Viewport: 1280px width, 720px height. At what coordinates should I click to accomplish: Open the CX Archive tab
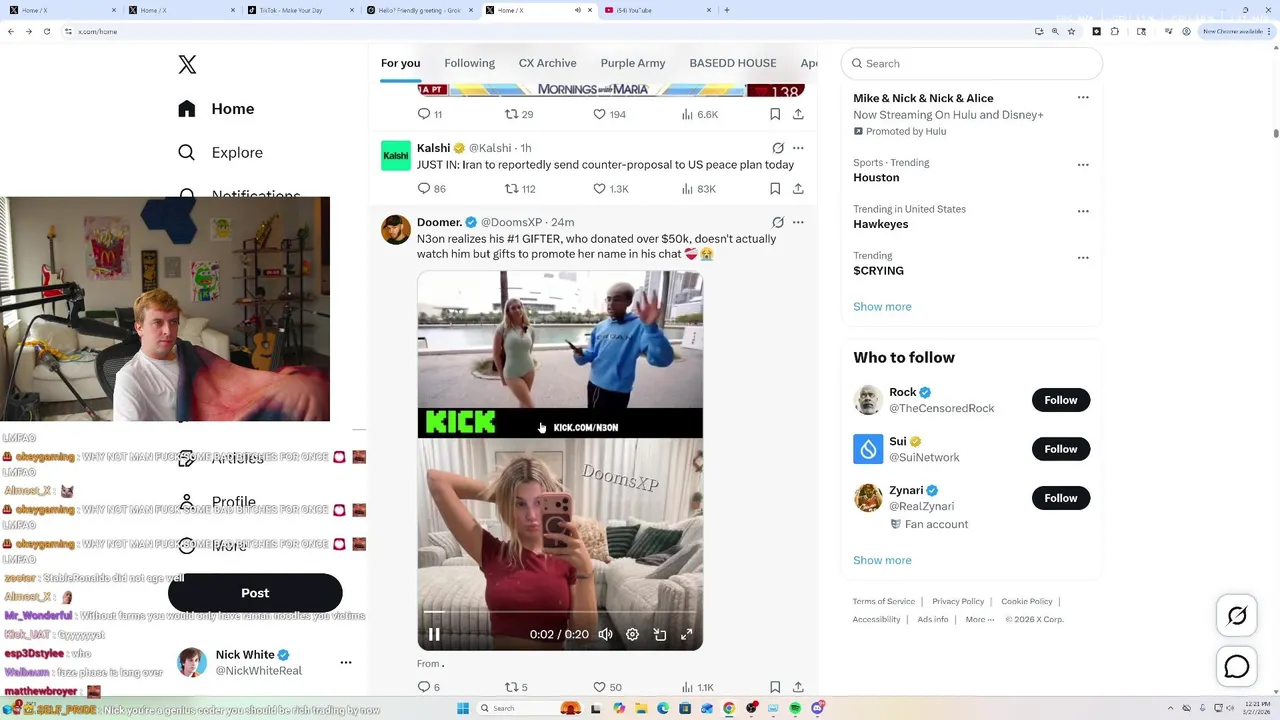click(547, 63)
